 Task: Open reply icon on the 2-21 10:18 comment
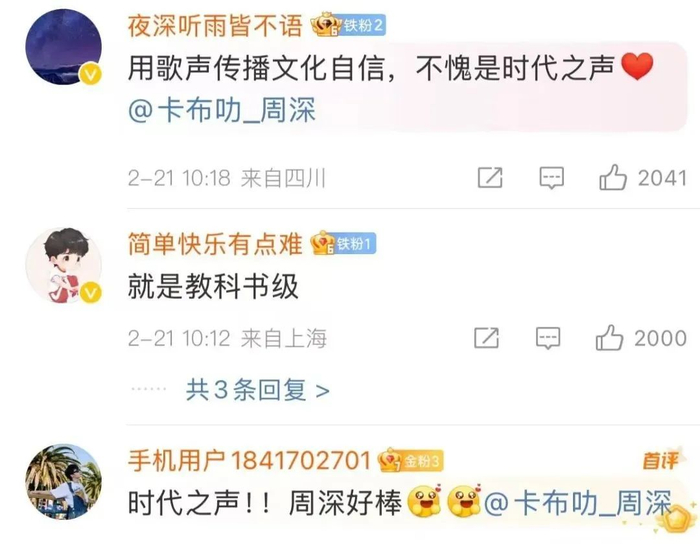pyautogui.click(x=551, y=178)
